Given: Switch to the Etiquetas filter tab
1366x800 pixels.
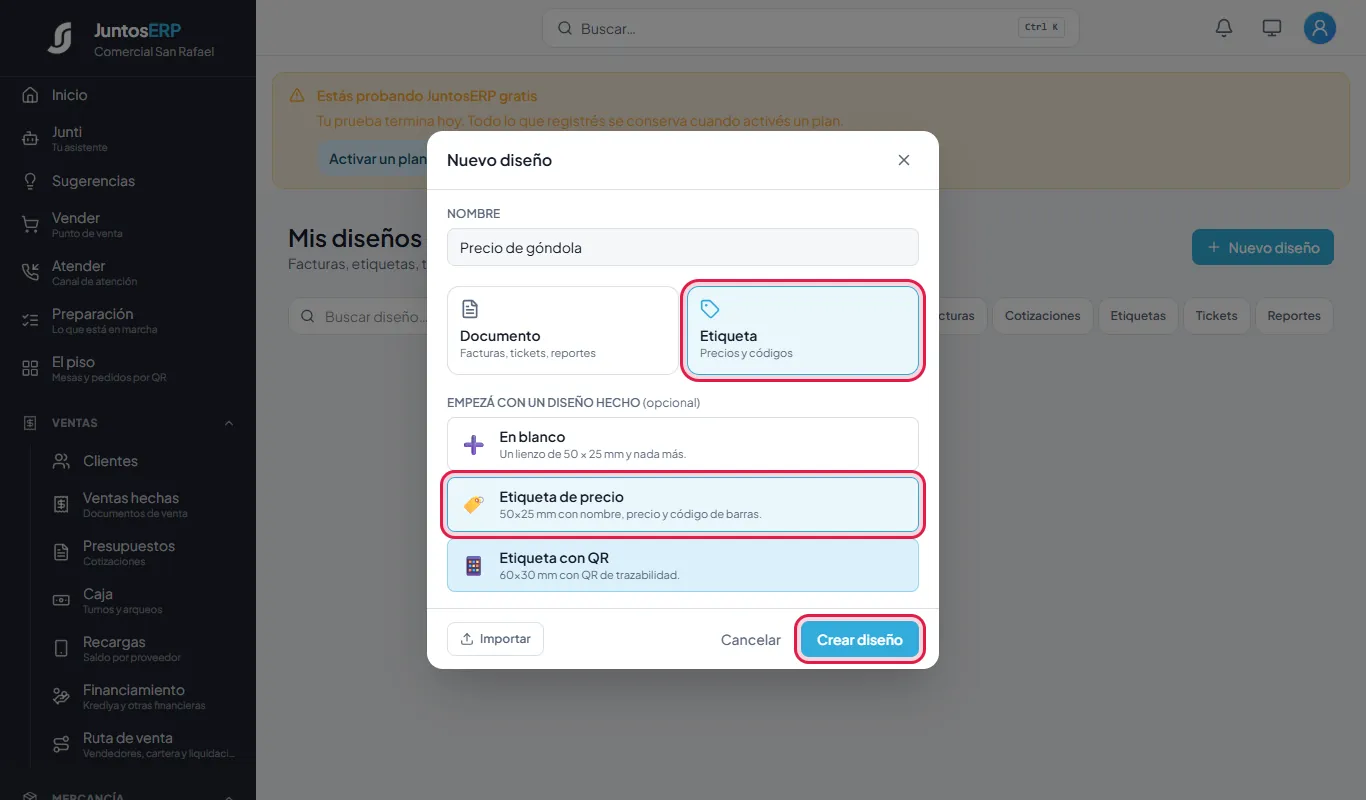Looking at the screenshot, I should click(x=1138, y=316).
